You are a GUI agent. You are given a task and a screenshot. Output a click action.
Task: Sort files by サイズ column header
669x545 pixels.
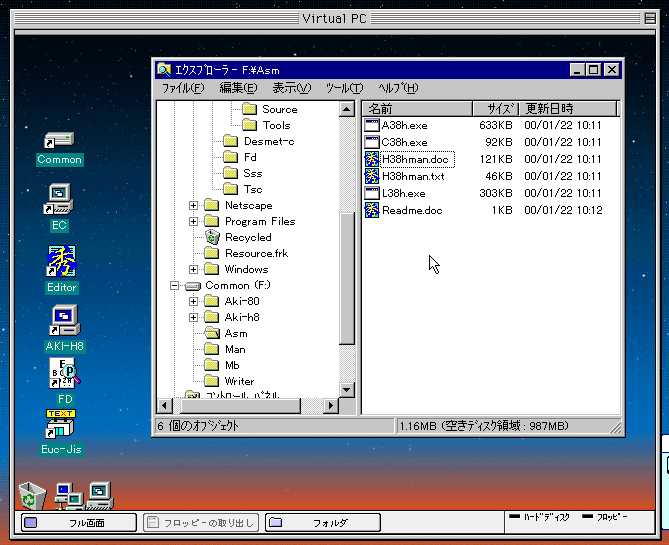tap(496, 108)
